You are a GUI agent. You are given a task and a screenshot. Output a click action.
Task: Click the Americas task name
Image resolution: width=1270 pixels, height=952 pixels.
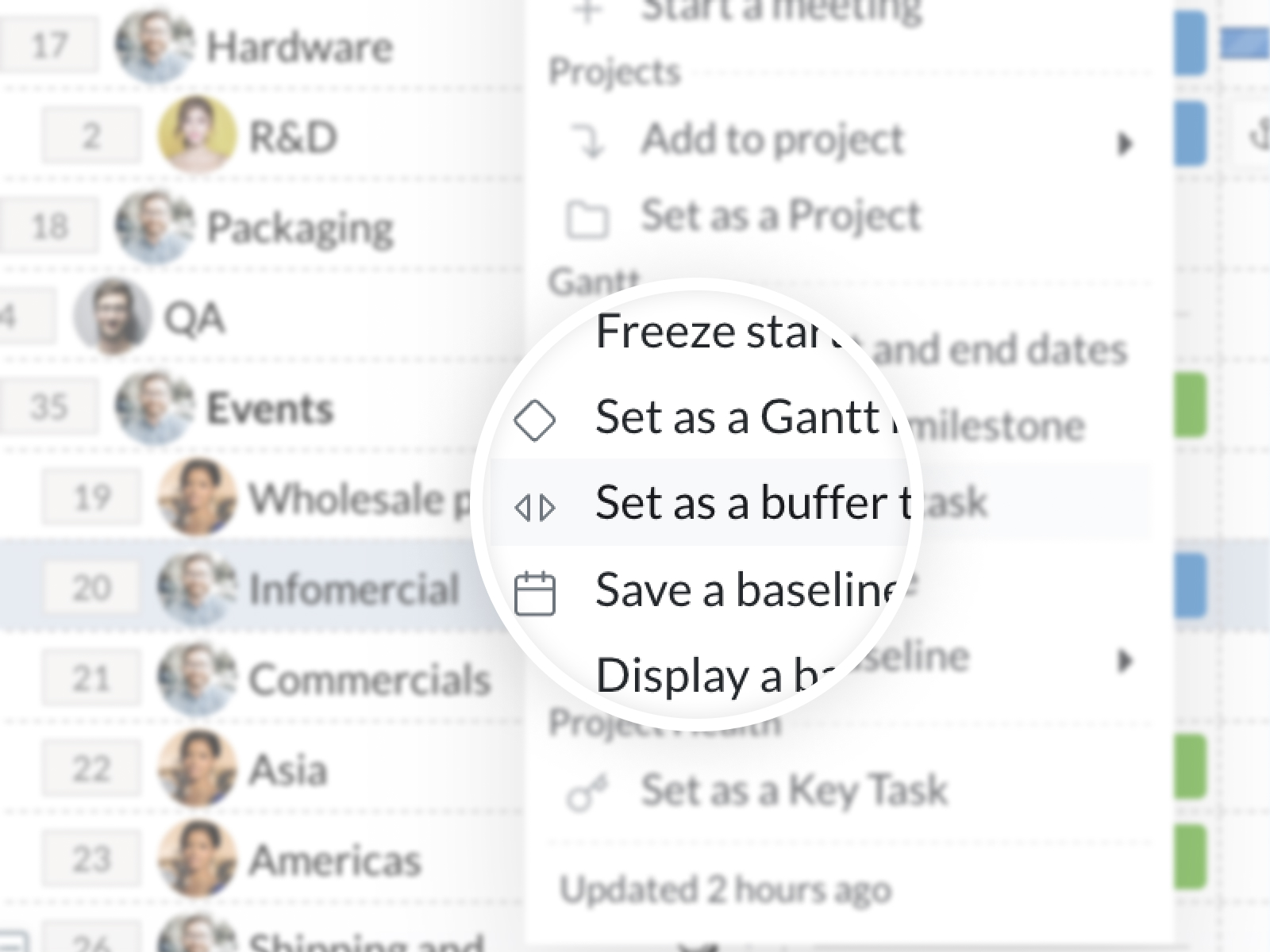(334, 861)
